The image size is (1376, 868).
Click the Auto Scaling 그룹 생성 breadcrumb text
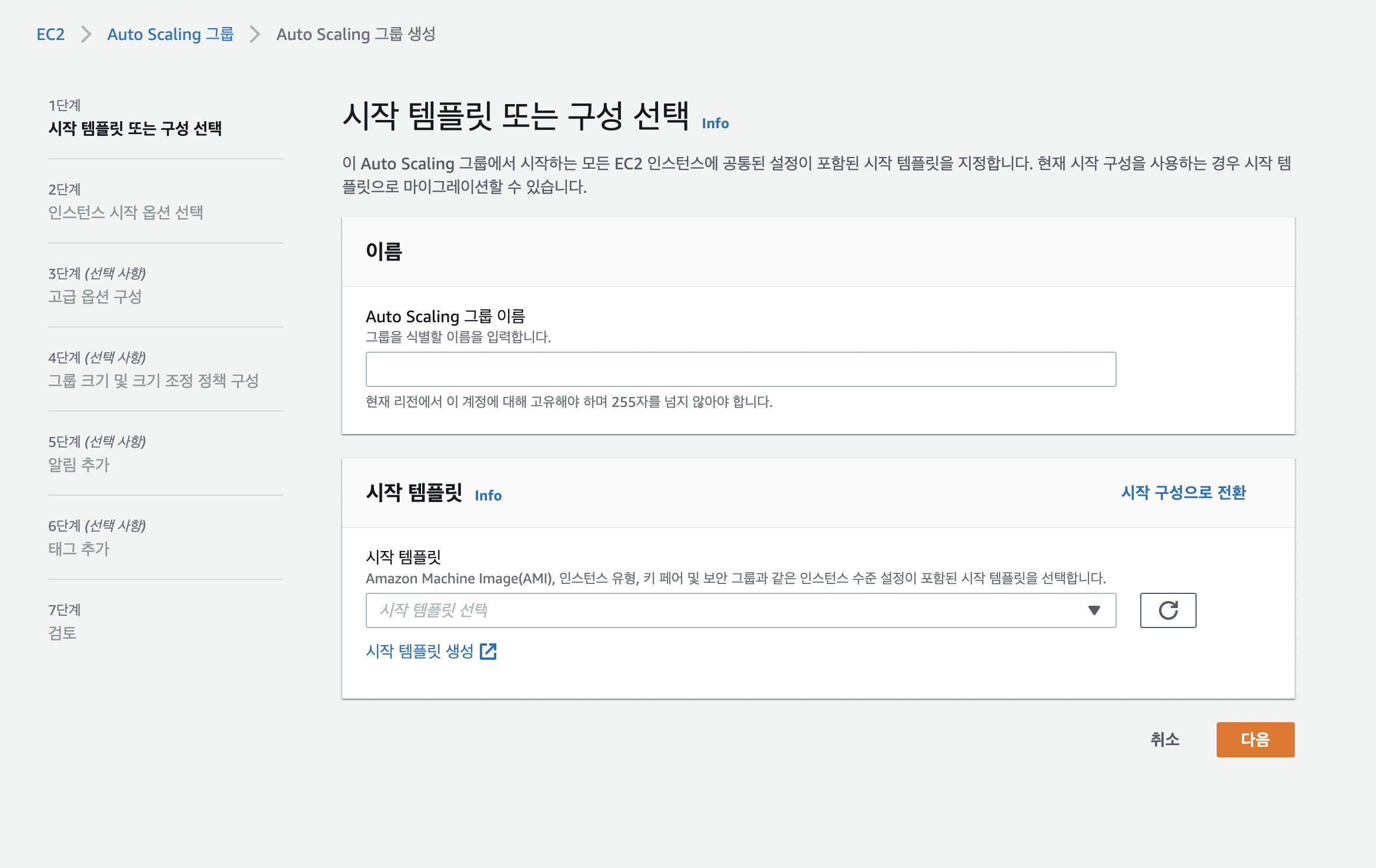click(356, 34)
